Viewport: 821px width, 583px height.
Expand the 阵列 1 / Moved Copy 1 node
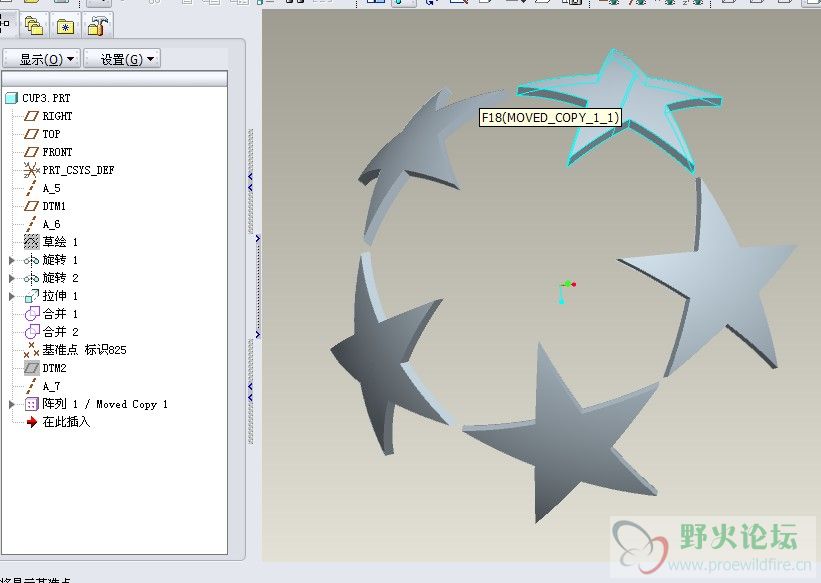click(12, 404)
